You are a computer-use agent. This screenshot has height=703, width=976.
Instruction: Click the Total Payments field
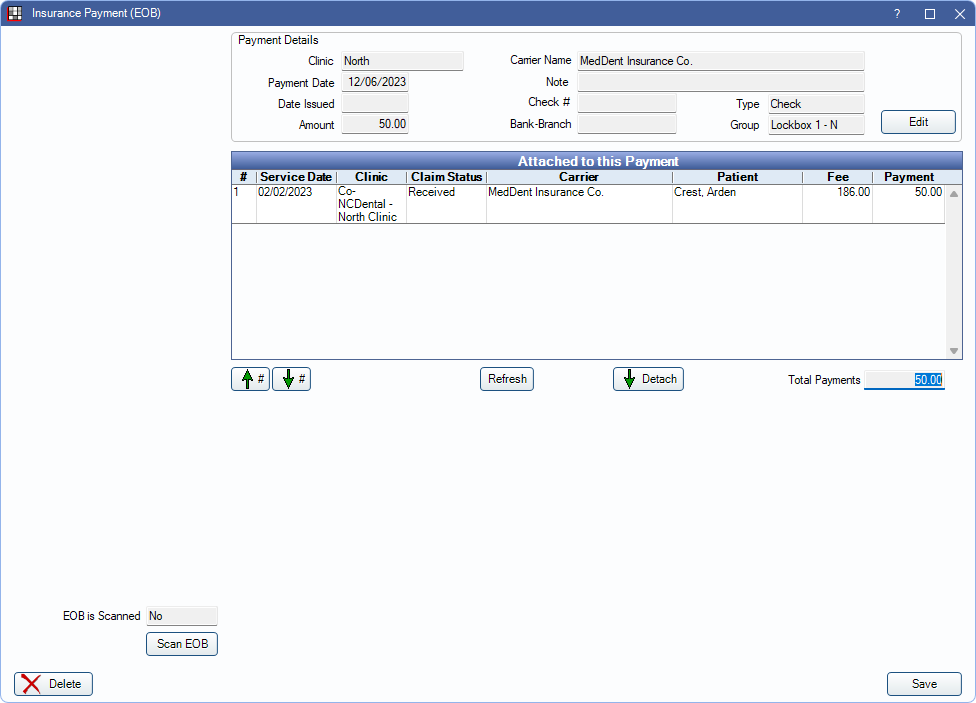(904, 380)
